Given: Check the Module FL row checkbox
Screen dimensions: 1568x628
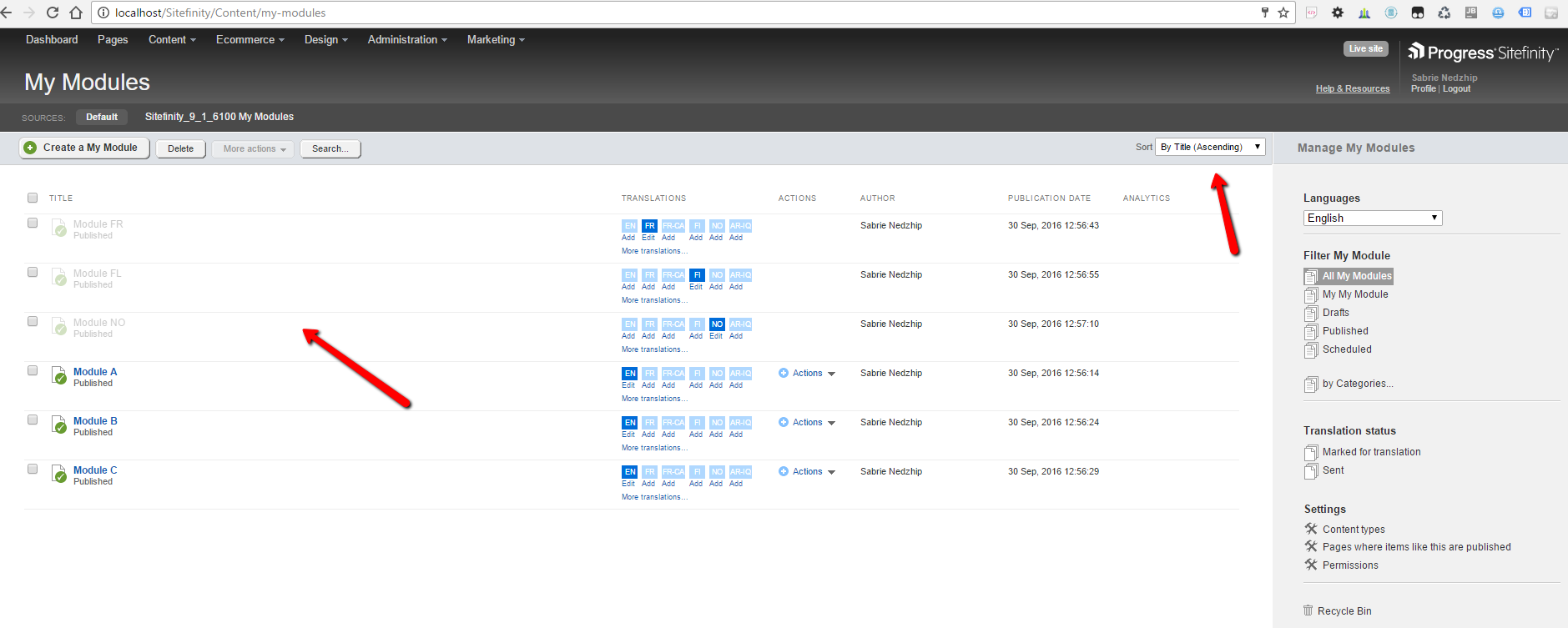Looking at the screenshot, I should pyautogui.click(x=33, y=272).
